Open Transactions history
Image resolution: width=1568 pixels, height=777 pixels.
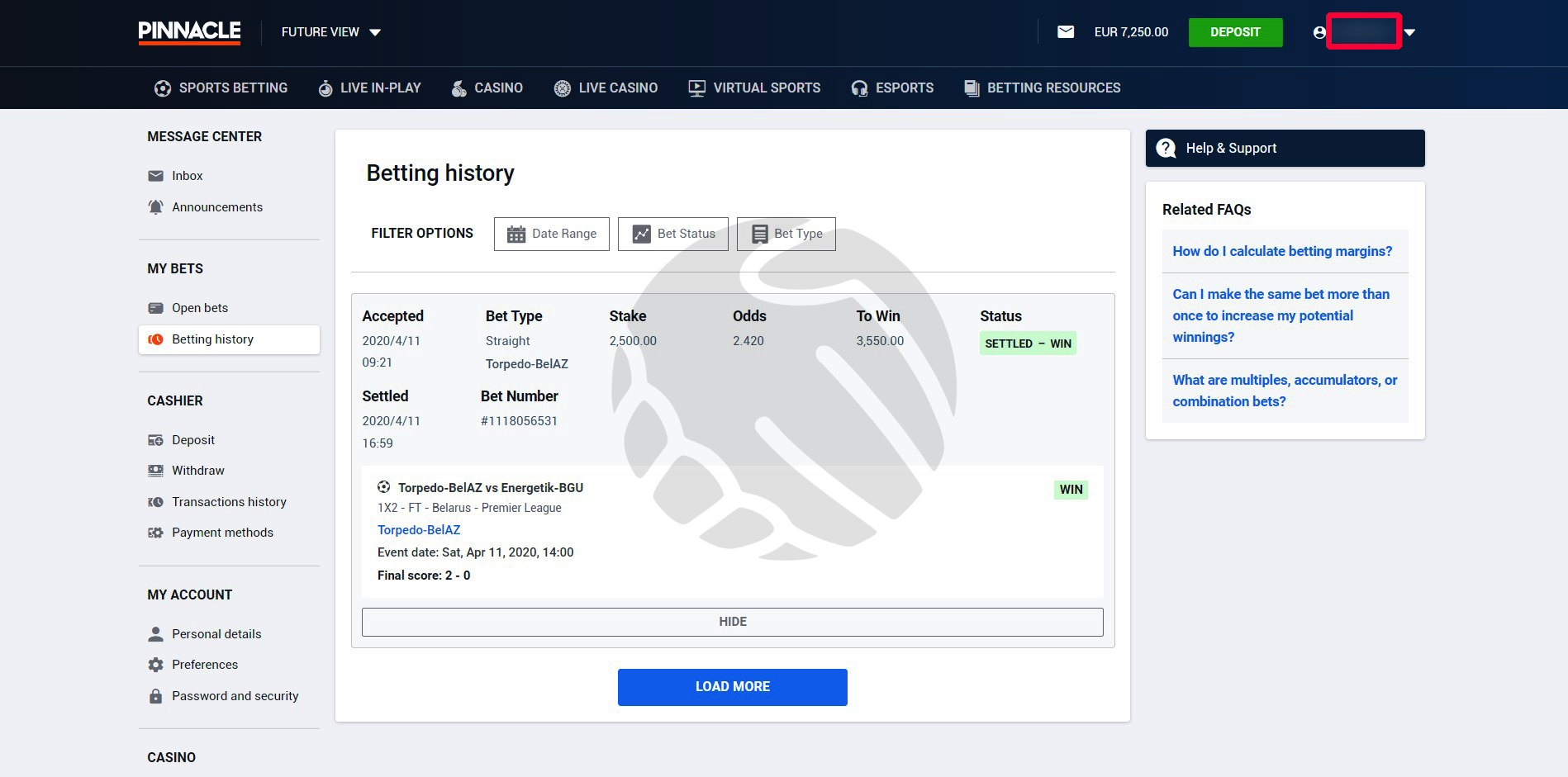click(x=229, y=502)
